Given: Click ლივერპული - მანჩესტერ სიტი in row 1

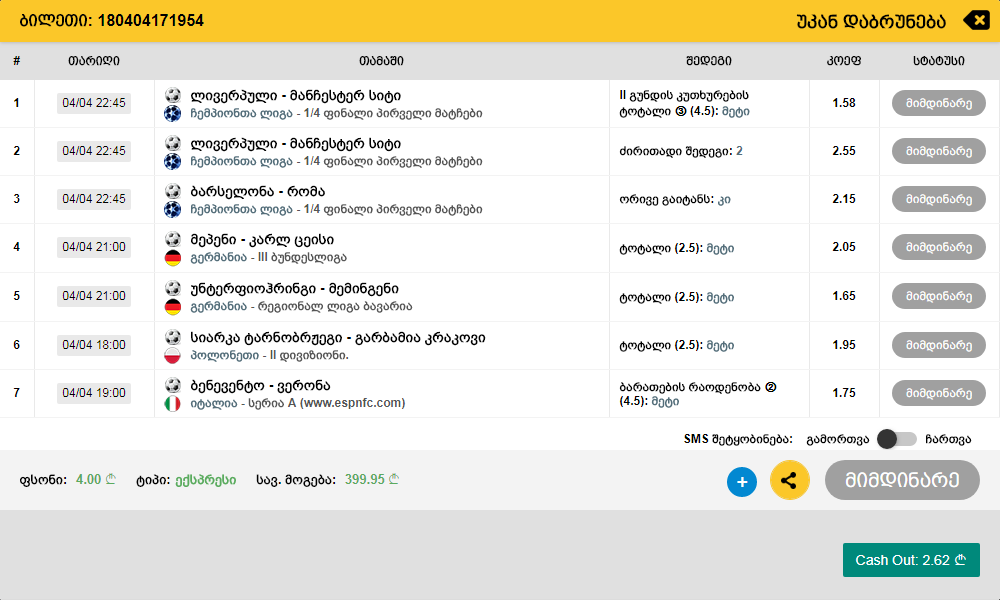Looking at the screenshot, I should tap(295, 96).
